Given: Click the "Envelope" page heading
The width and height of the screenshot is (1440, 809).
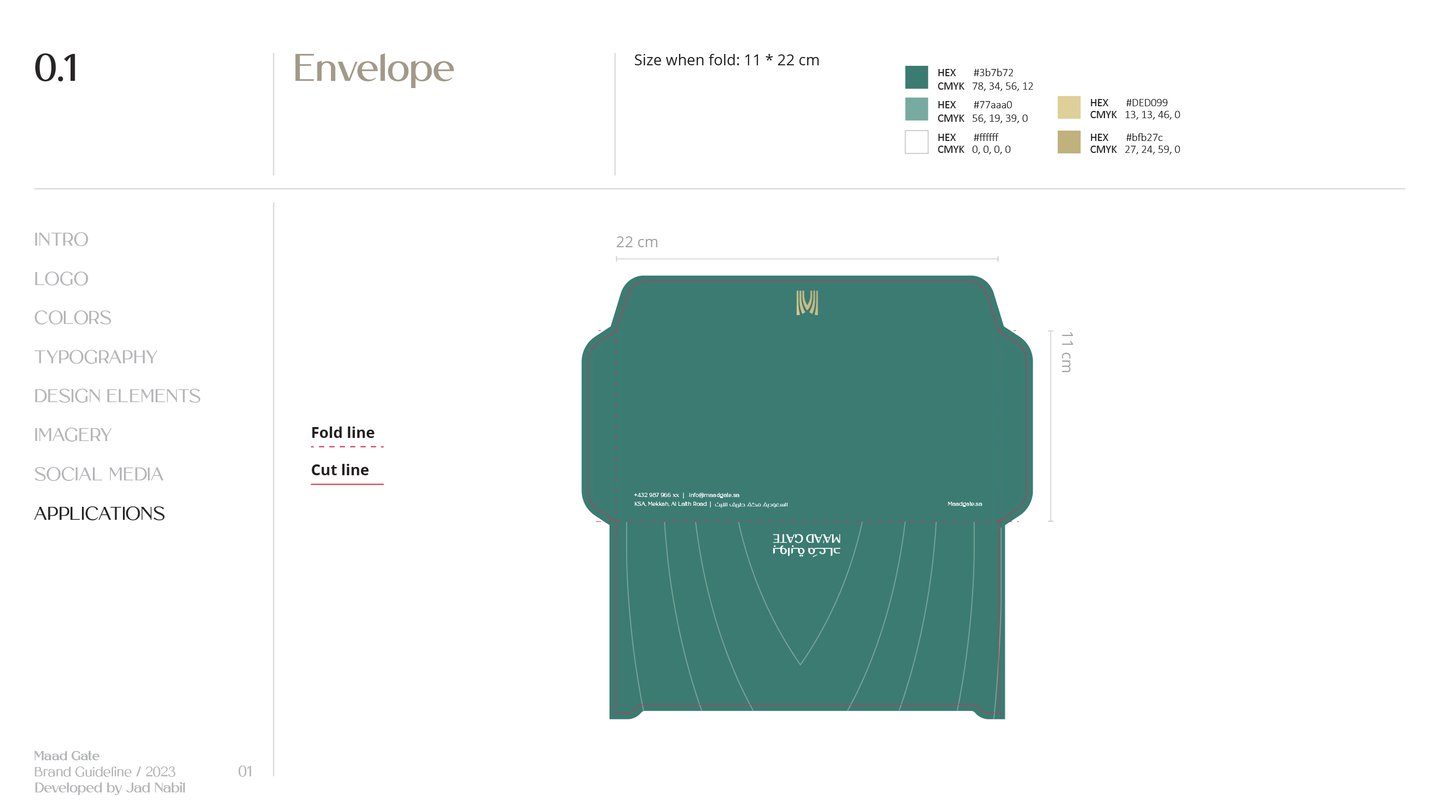Looking at the screenshot, I should (x=374, y=70).
